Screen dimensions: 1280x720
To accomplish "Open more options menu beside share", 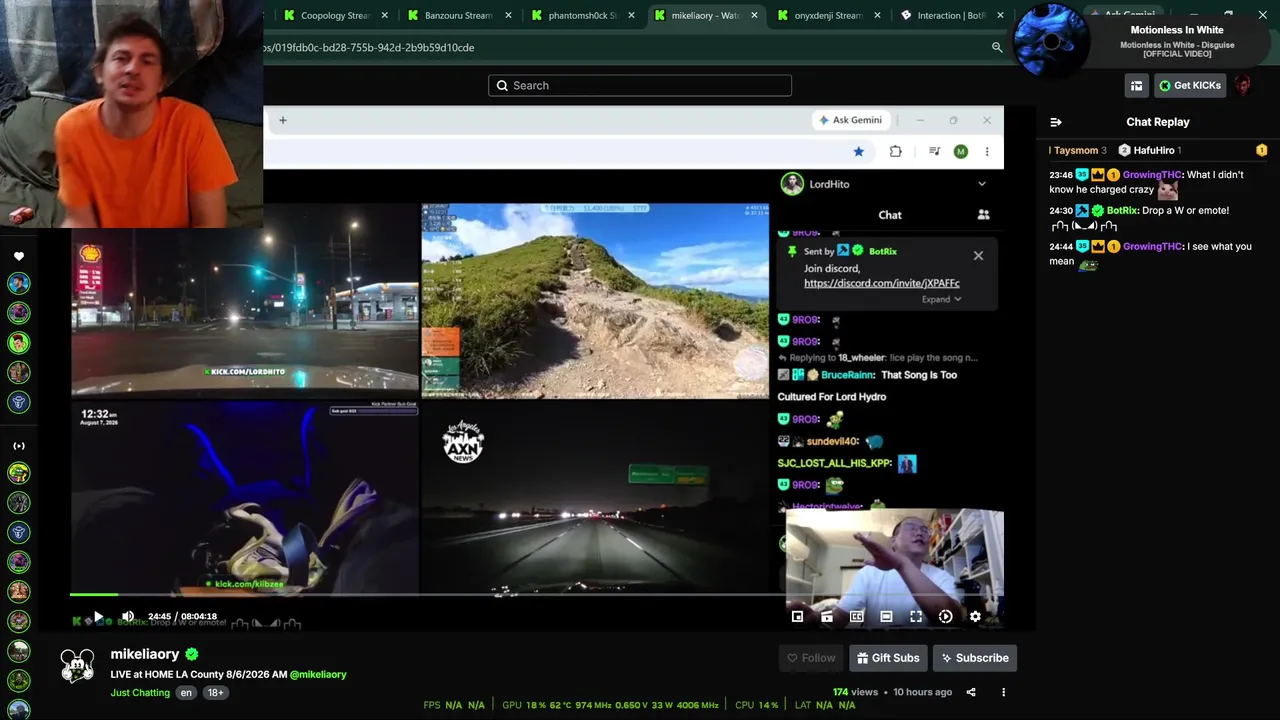I will pyautogui.click(x=1003, y=692).
